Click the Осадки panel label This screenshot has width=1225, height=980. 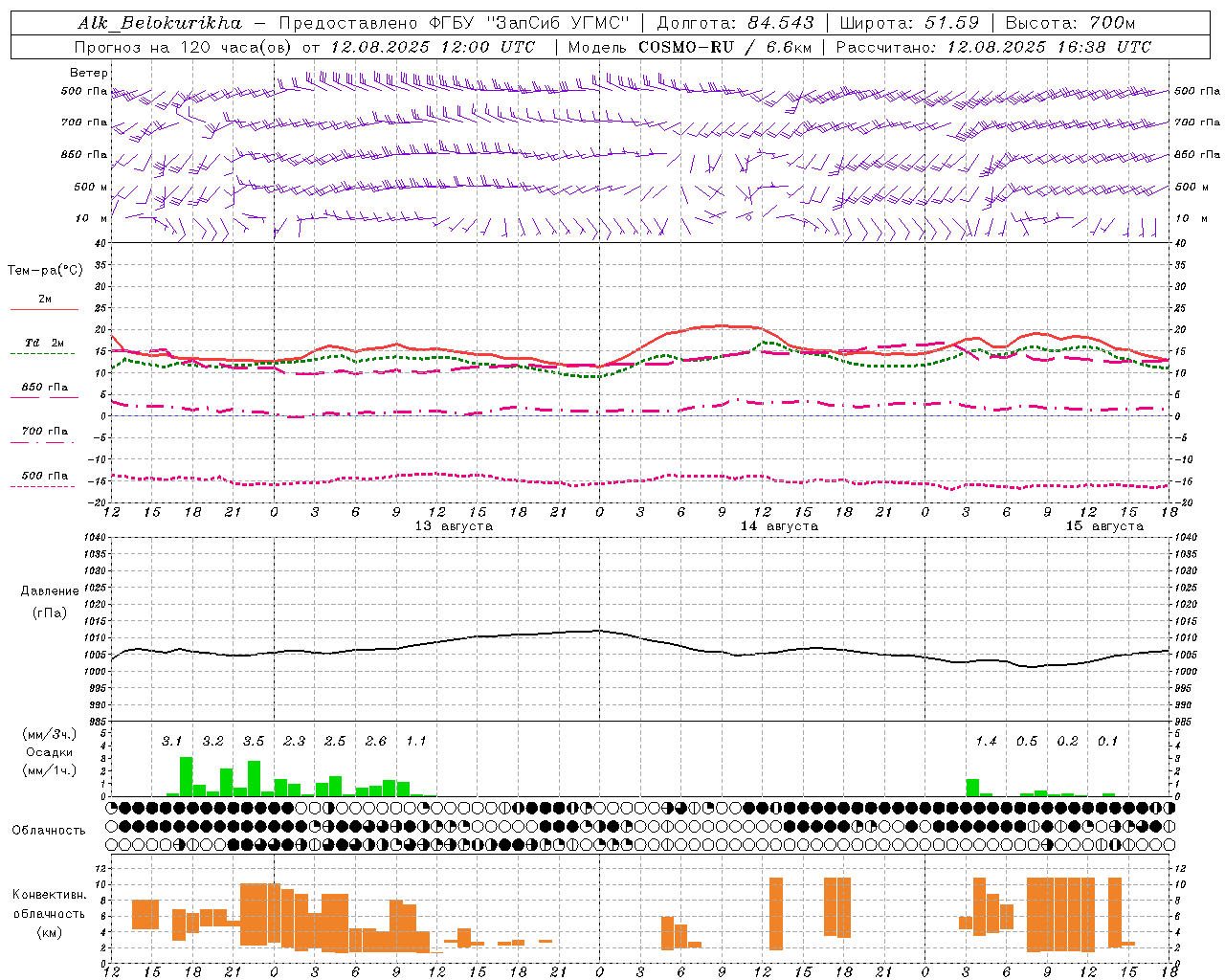pos(50,752)
